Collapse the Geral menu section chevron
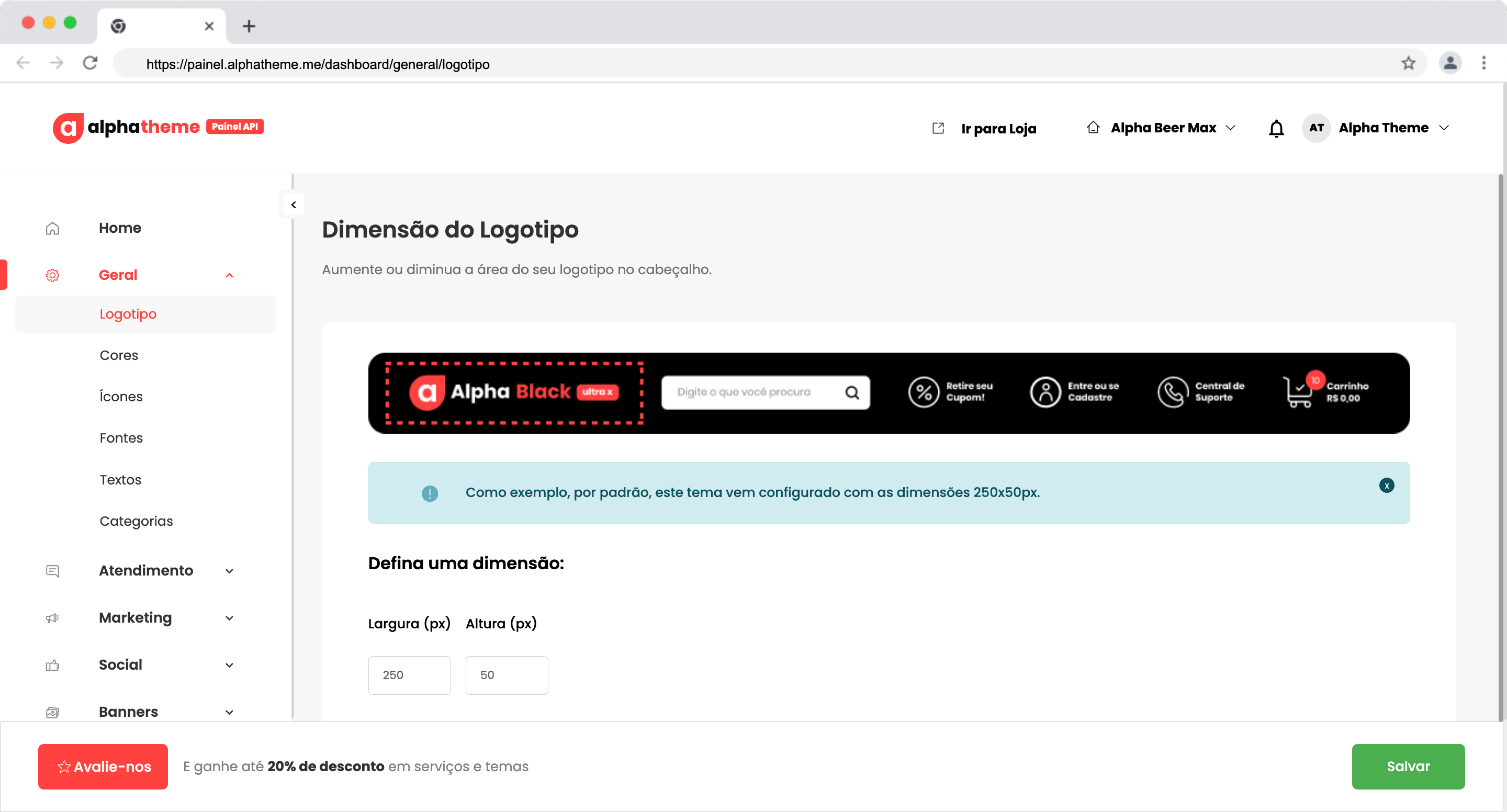The height and width of the screenshot is (812, 1507). coord(229,276)
